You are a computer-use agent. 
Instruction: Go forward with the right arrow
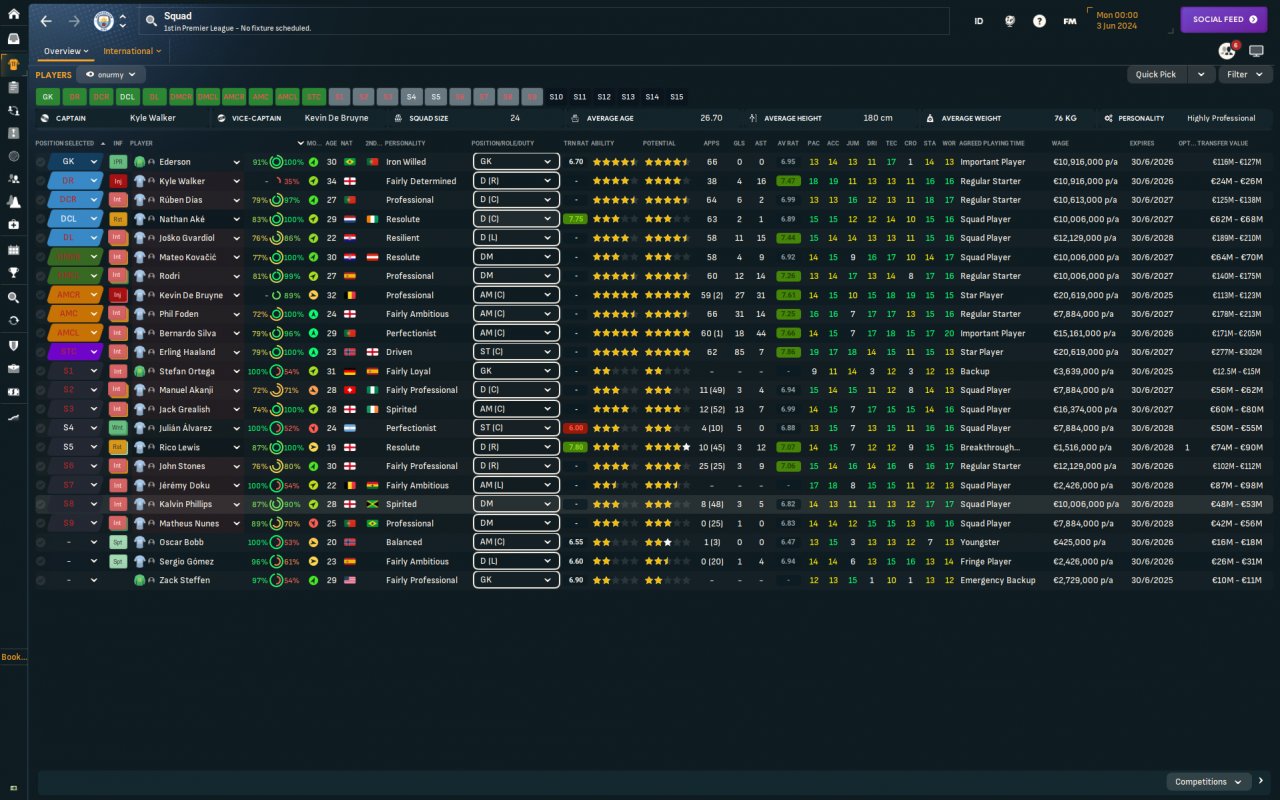[x=74, y=21]
